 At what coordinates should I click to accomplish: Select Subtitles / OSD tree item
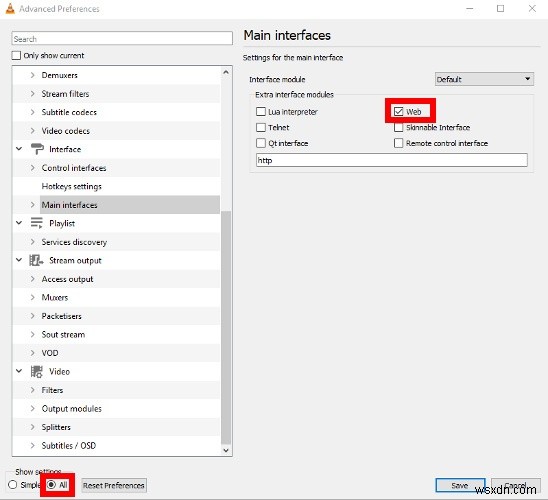coord(68,445)
